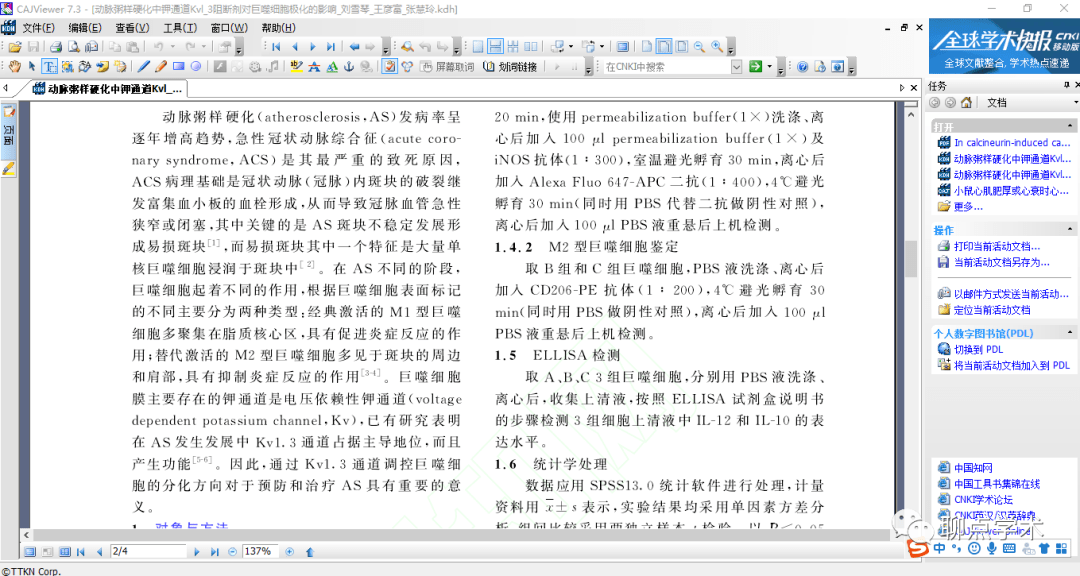The width and height of the screenshot is (1080, 576).
Task: Click the blue Back navigation arrow
Action: (x=354, y=47)
